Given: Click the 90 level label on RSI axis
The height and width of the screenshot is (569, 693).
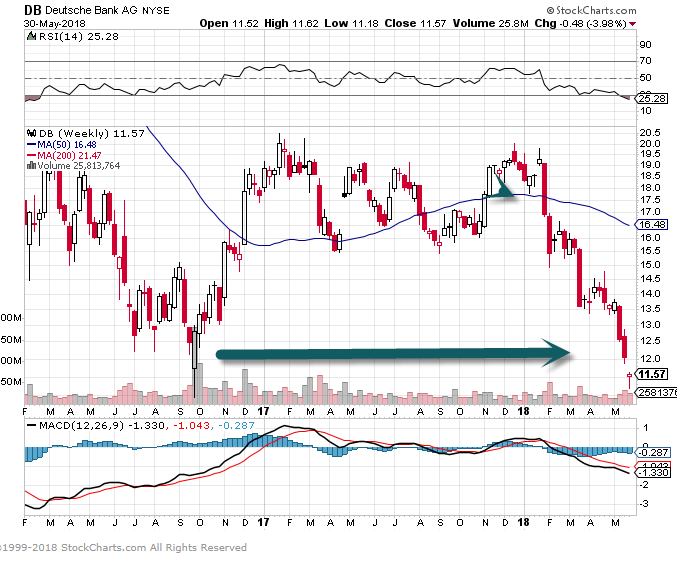Looking at the screenshot, I should 645,44.
